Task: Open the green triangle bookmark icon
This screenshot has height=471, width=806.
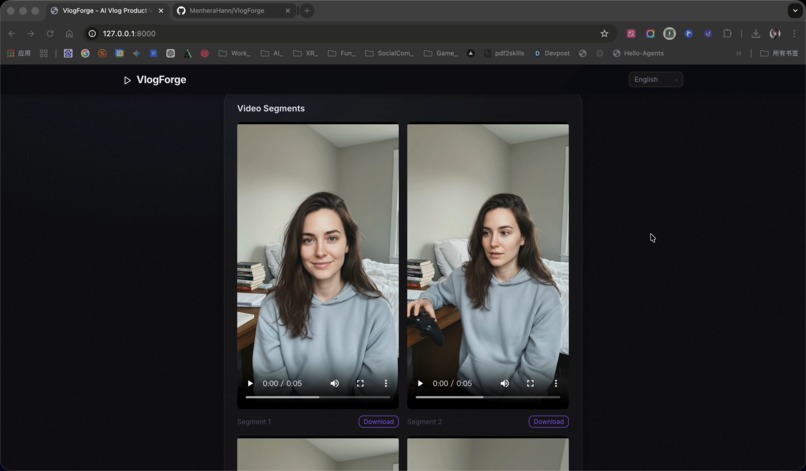Action: (x=188, y=53)
